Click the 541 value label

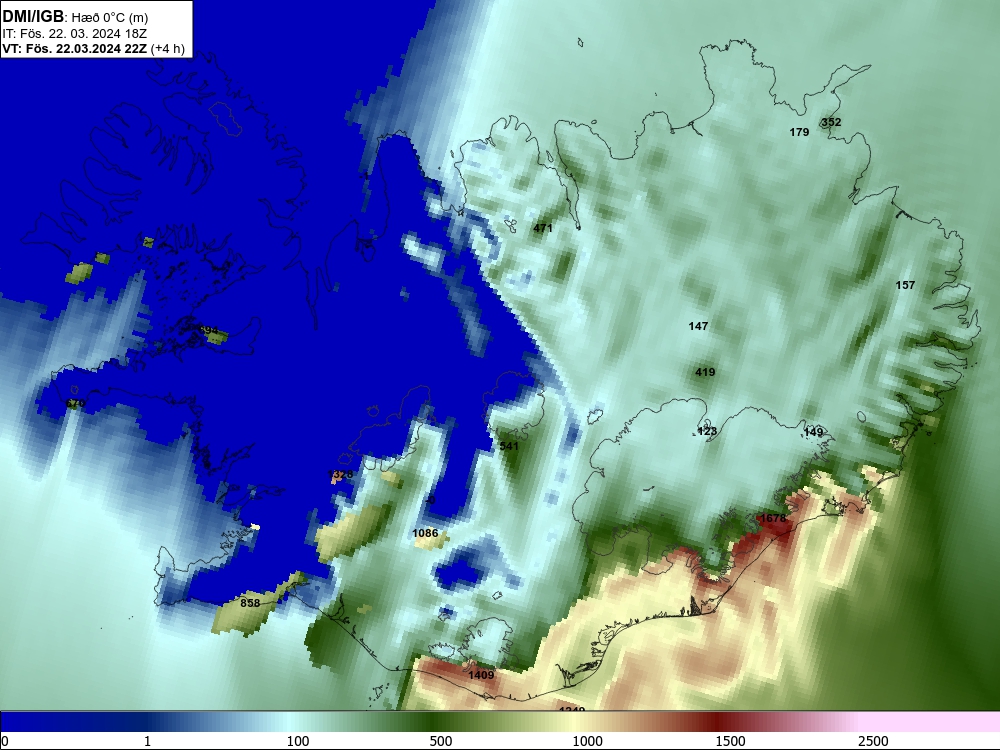pyautogui.click(x=509, y=446)
